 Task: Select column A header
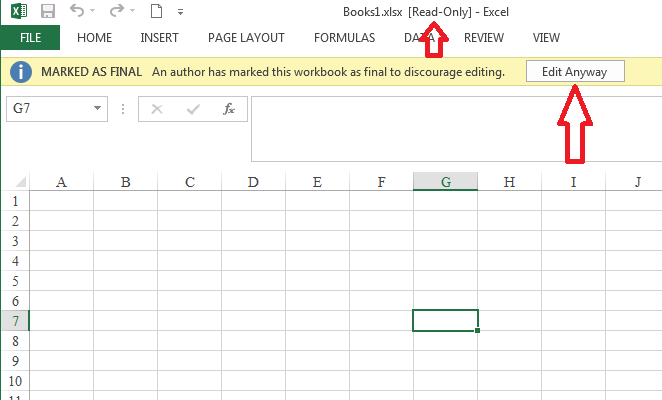click(x=62, y=182)
